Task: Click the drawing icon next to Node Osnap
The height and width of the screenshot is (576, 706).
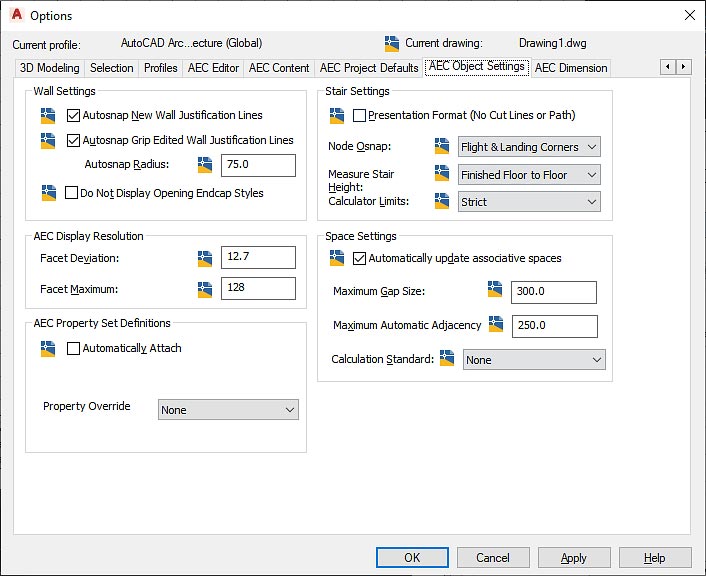Action: 443,147
